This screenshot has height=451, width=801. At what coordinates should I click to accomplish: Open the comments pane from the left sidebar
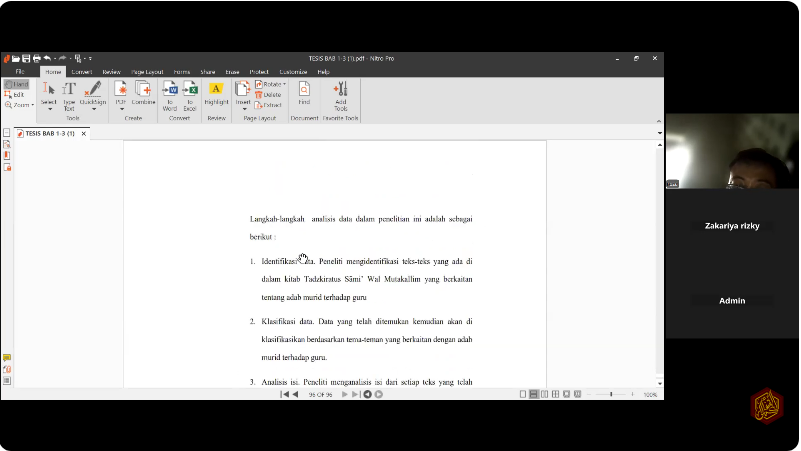pos(7,358)
